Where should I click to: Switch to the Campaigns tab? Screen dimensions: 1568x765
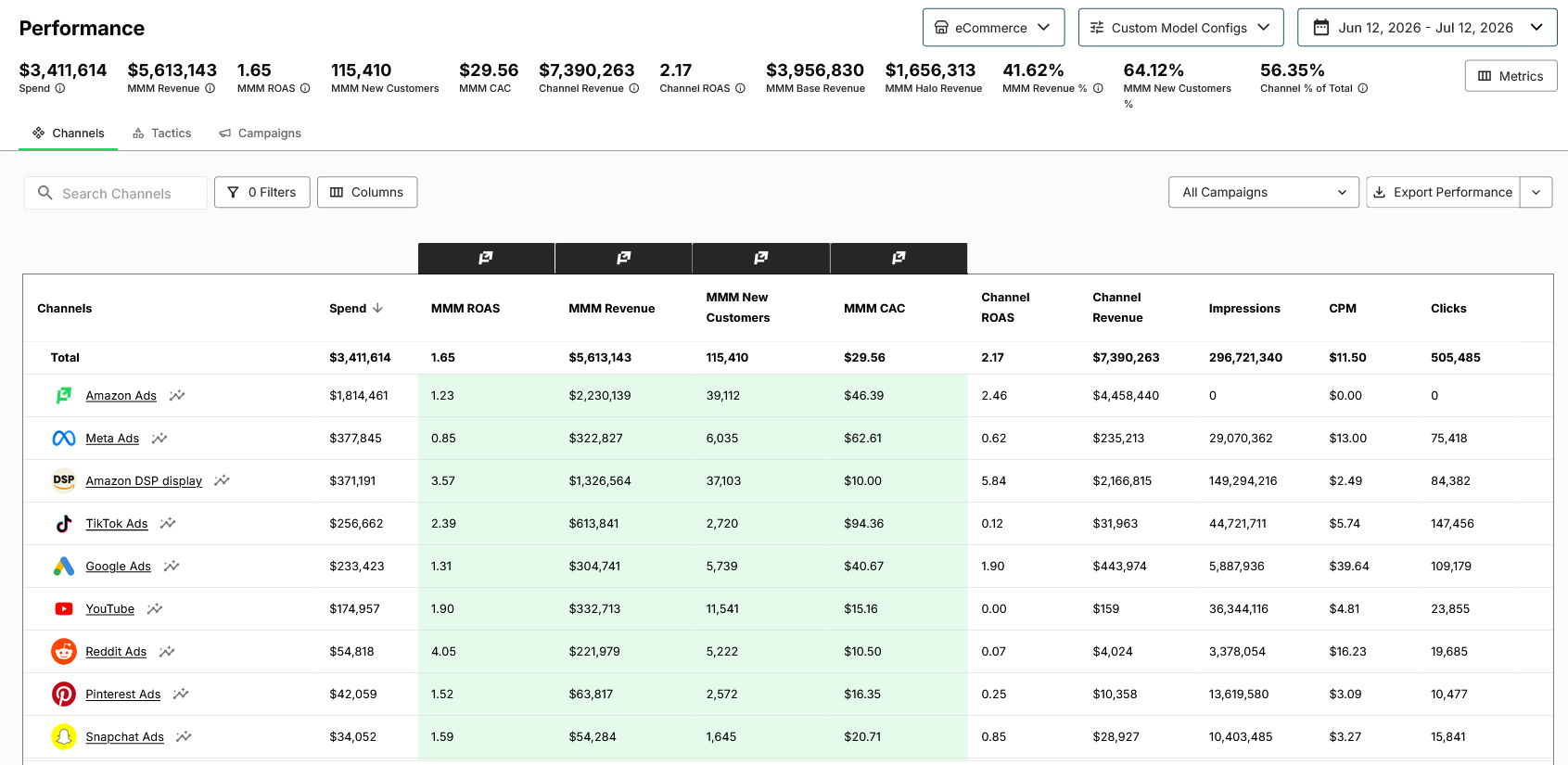pos(261,134)
